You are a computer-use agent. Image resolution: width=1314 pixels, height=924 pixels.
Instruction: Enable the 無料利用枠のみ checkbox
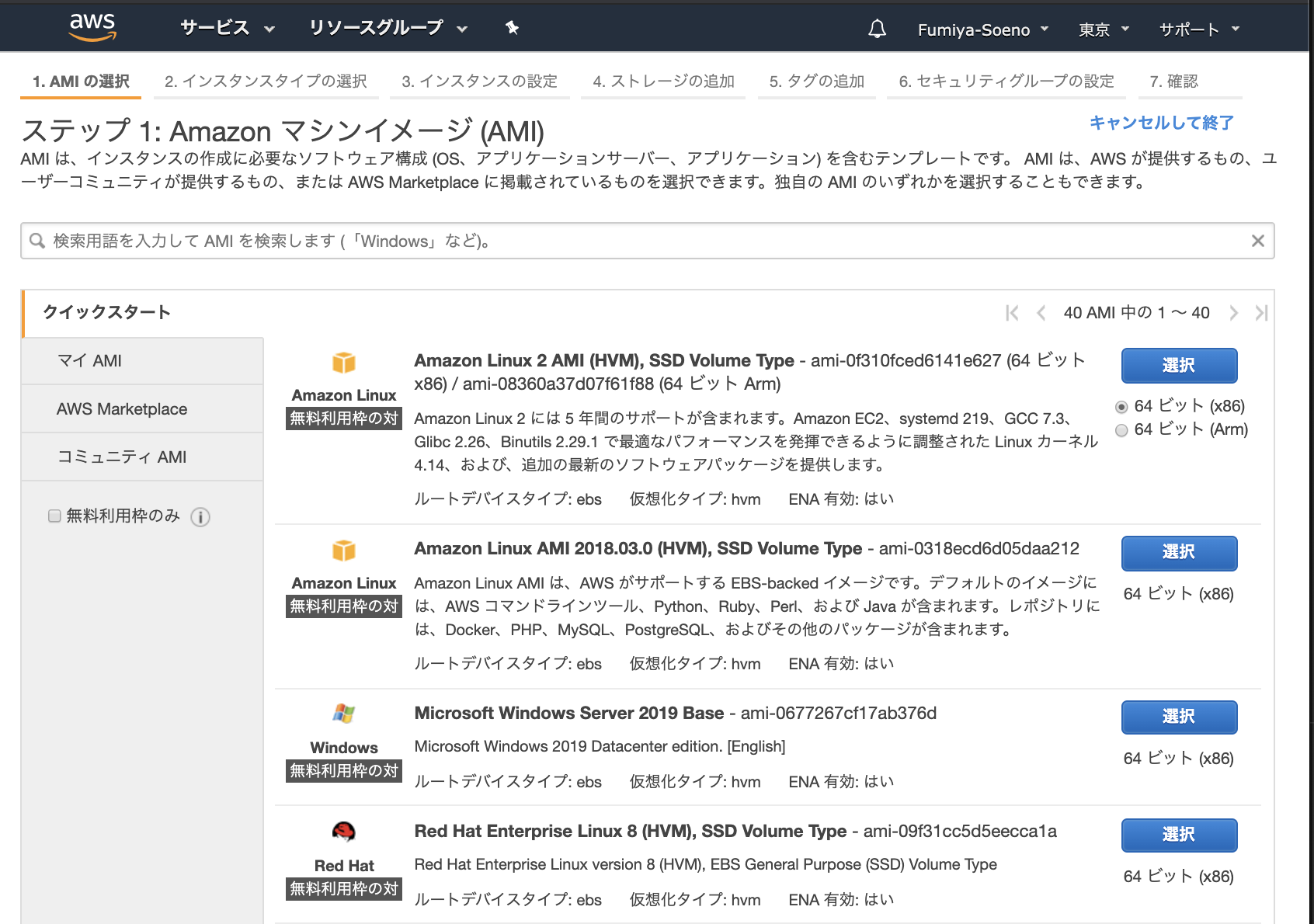pos(53,515)
